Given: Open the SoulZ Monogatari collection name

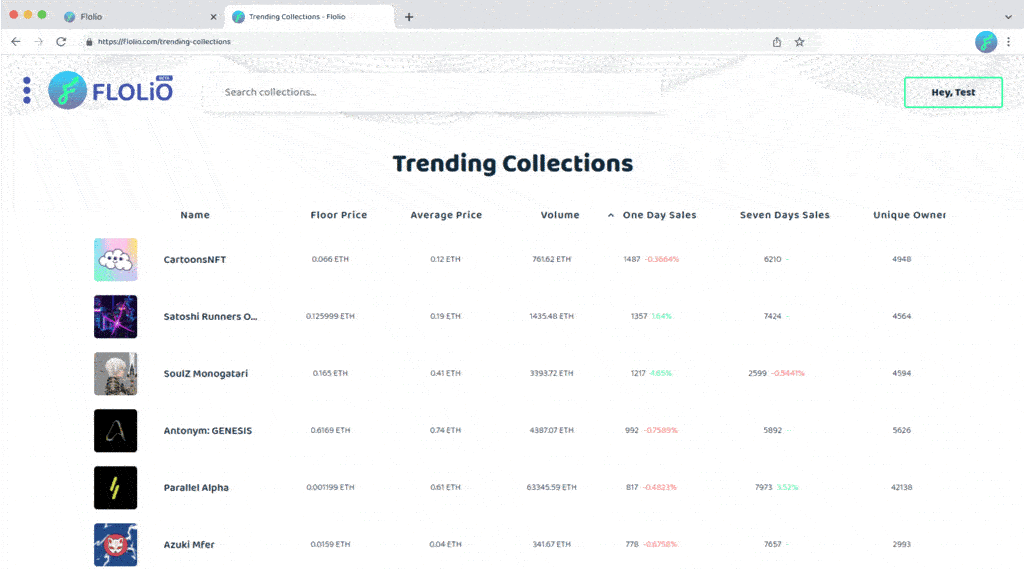Looking at the screenshot, I should pos(206,374).
